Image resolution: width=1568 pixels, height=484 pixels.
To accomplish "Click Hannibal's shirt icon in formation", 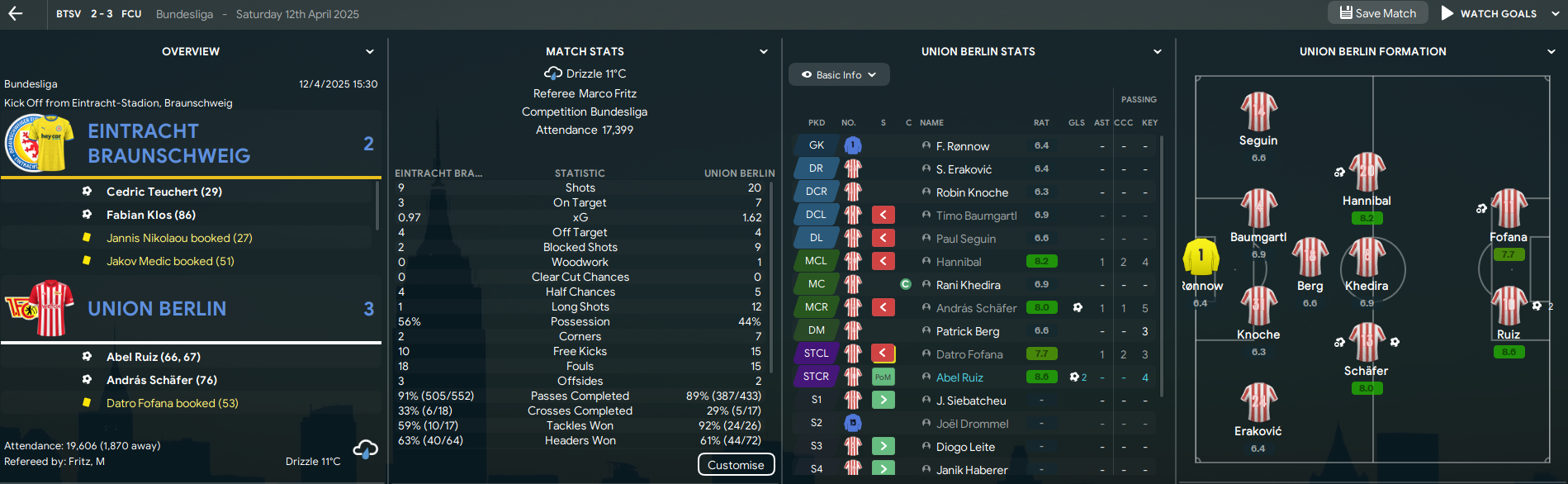I will (x=1367, y=173).
